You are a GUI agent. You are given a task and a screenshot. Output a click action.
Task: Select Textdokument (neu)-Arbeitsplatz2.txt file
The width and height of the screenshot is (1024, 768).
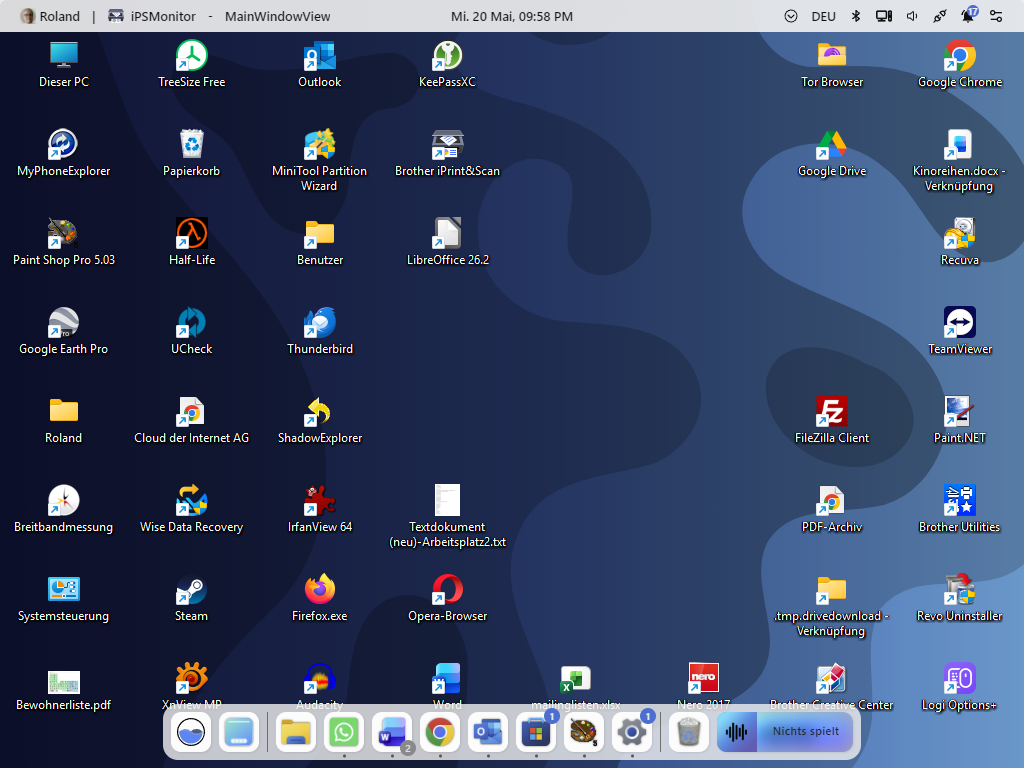447,515
